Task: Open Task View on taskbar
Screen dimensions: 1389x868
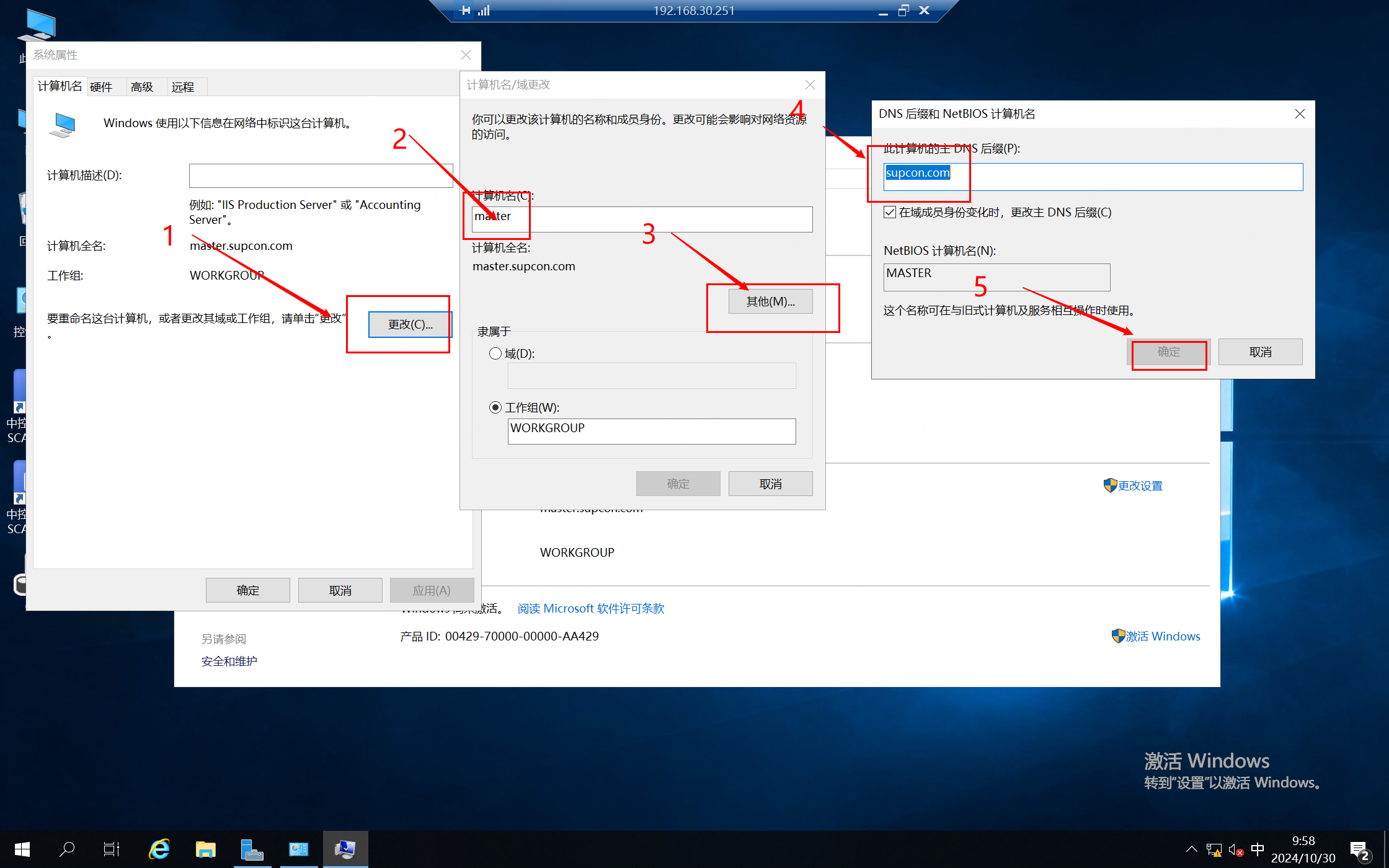Action: pos(112,849)
